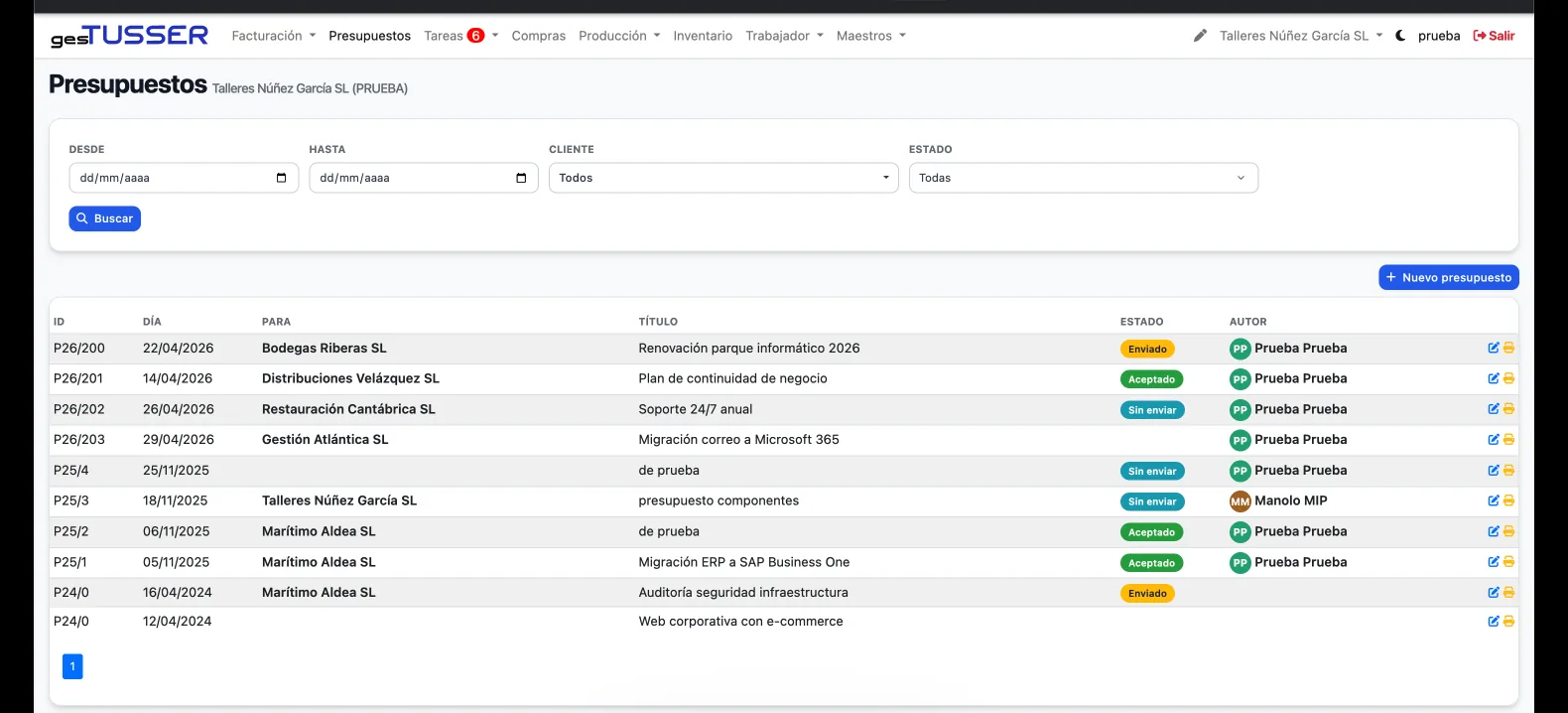This screenshot has height=713, width=1568.
Task: Expand the Estado filter dropdown
Action: click(x=1083, y=178)
